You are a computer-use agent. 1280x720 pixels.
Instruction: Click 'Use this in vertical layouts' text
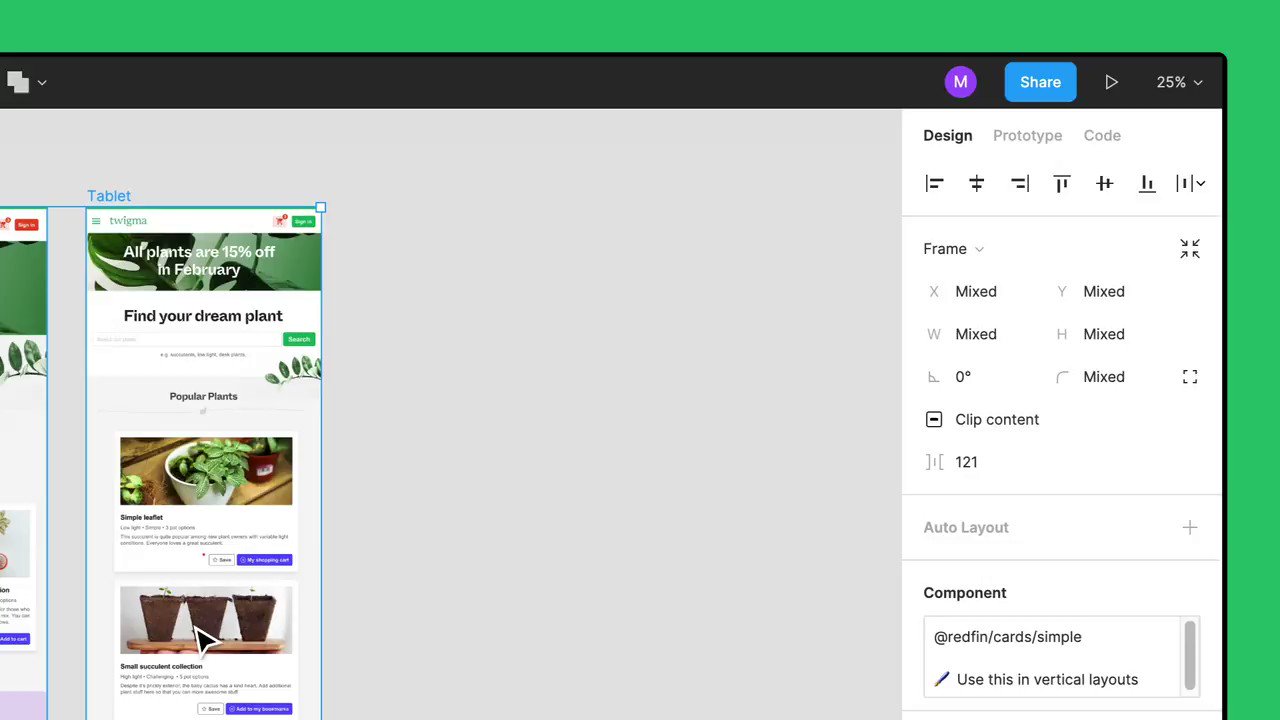(x=1047, y=679)
